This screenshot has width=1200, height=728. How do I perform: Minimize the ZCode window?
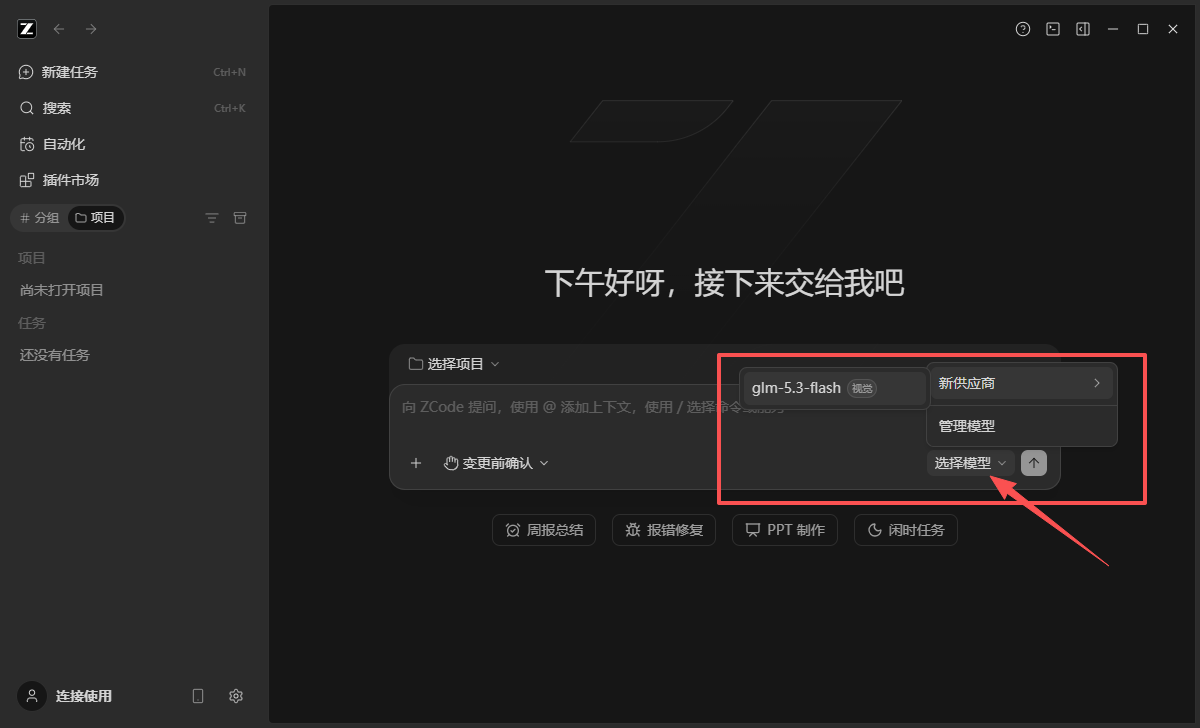[x=1112, y=29]
